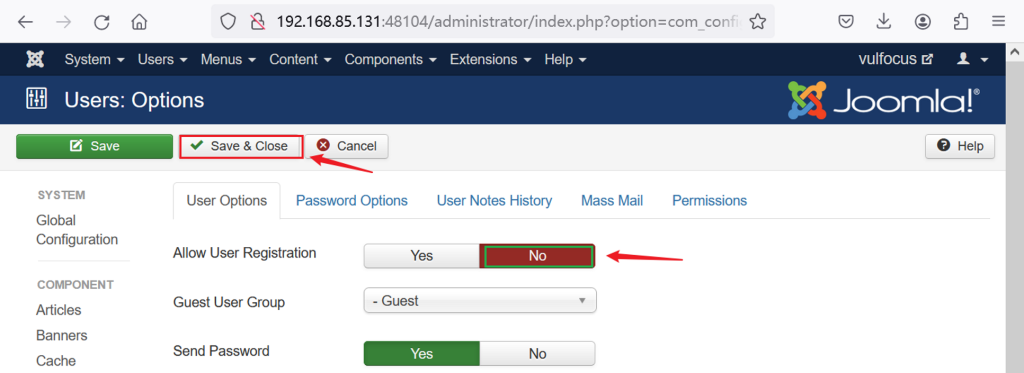This screenshot has height=373, width=1024.
Task: Set Allow User Registration to Yes
Action: coord(421,256)
